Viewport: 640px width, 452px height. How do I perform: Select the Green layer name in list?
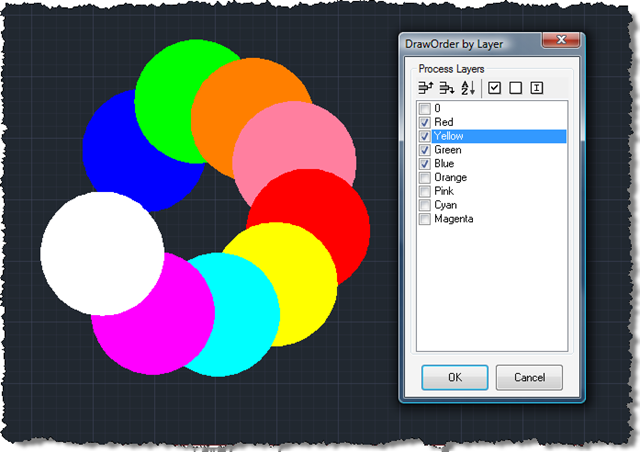tap(448, 150)
